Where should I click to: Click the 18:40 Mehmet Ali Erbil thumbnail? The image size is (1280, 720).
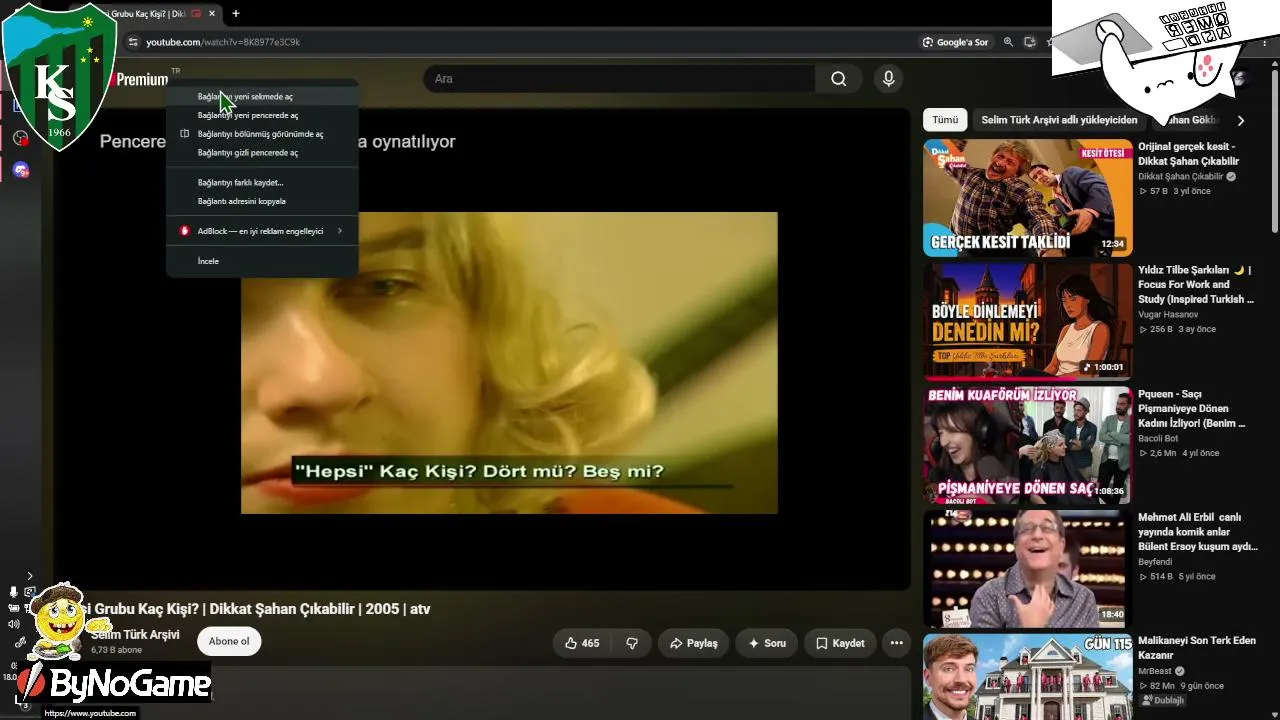pyautogui.click(x=1028, y=568)
